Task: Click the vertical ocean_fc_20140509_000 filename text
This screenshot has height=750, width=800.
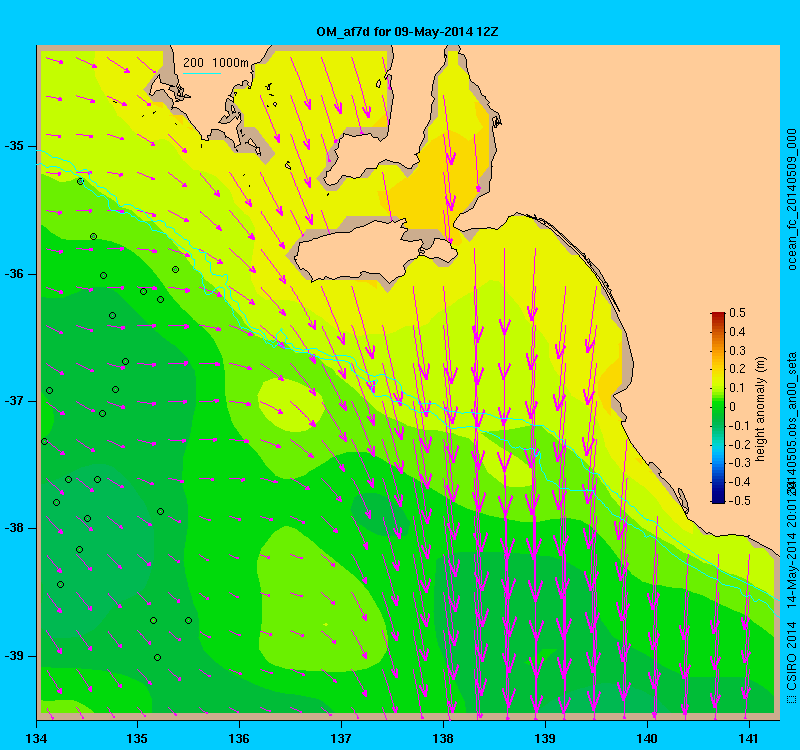Action: tap(791, 199)
